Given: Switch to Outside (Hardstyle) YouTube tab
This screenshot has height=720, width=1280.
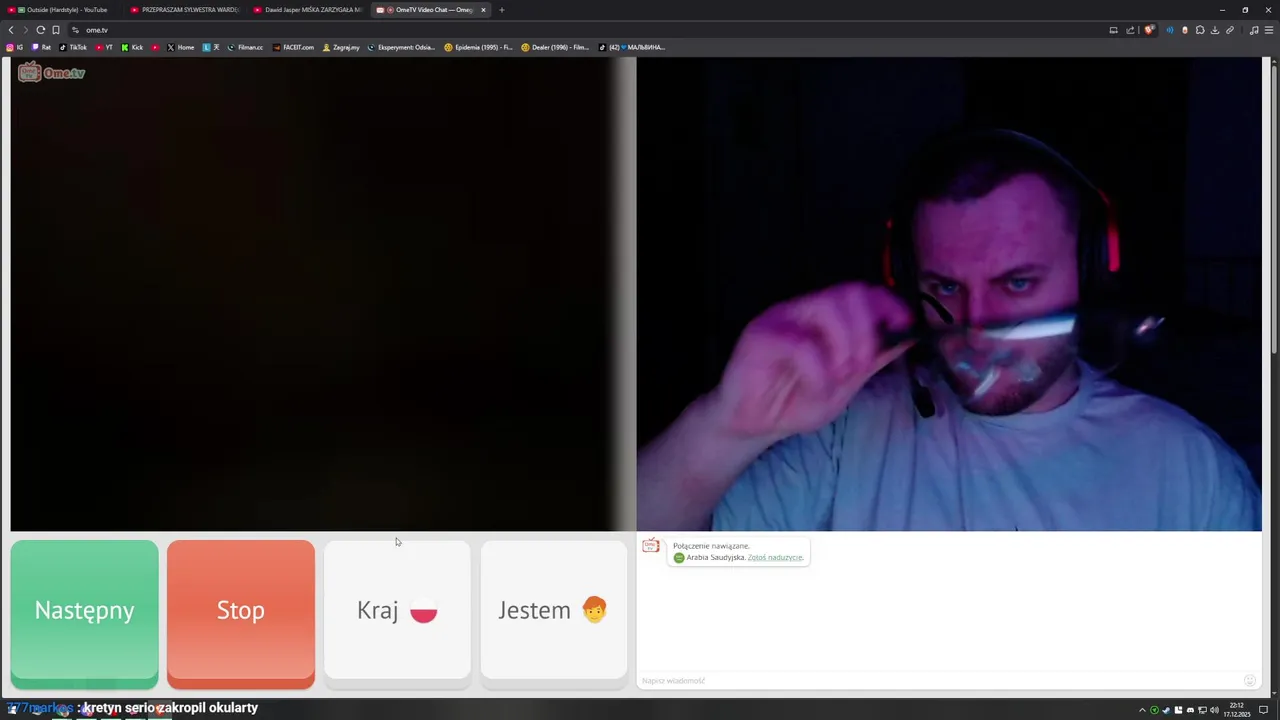Looking at the screenshot, I should (x=63, y=10).
